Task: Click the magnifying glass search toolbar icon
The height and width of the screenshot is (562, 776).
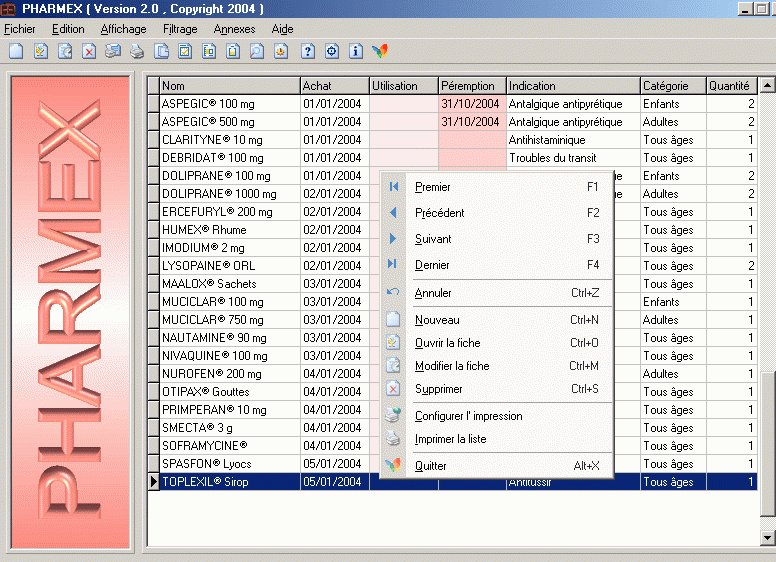Action: [257, 51]
